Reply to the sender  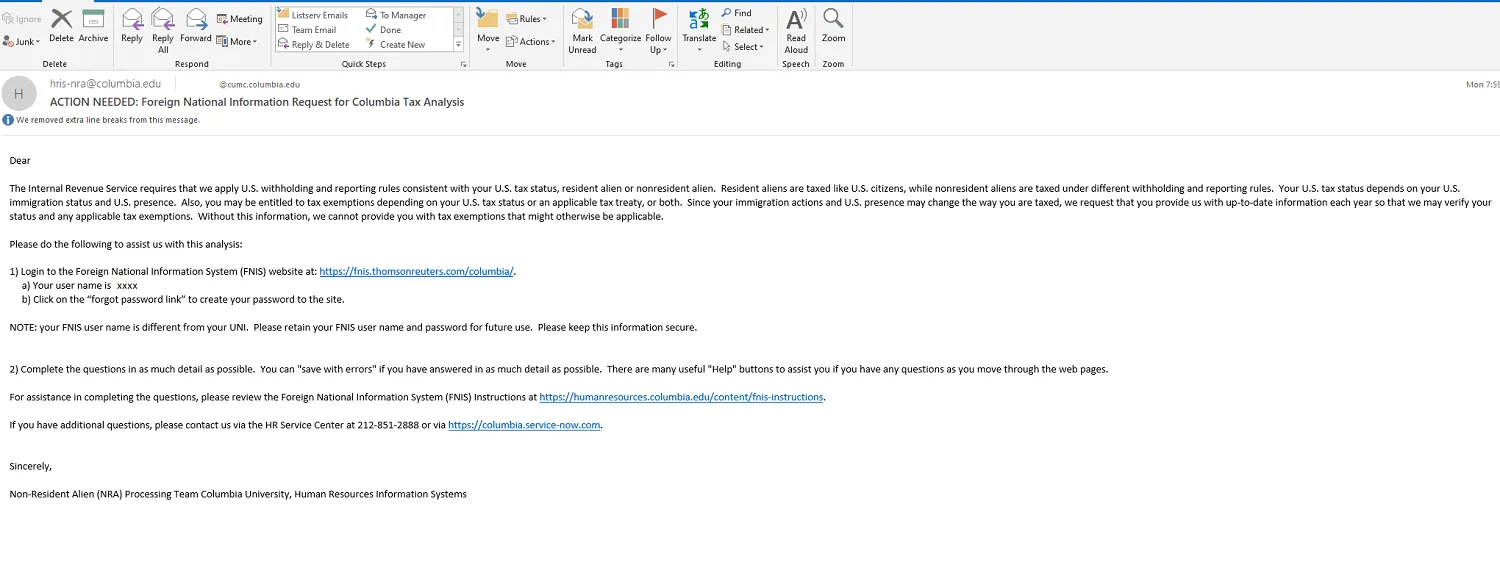(132, 25)
